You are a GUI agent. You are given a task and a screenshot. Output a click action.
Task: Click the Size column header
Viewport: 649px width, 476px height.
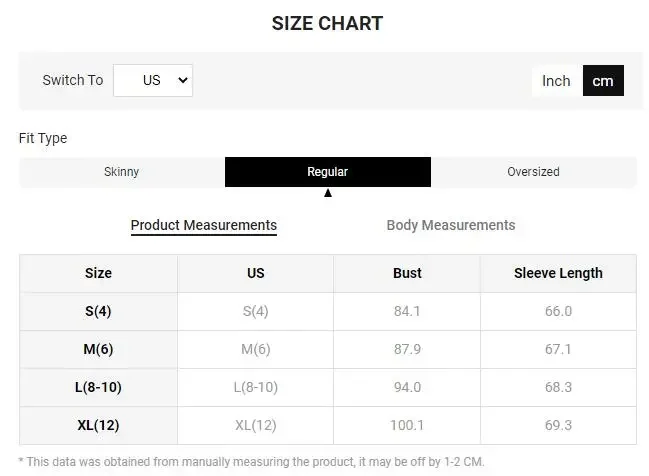[99, 274]
